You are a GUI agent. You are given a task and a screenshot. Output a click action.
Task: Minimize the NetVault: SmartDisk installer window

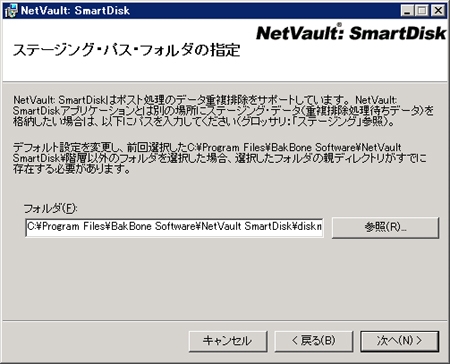[x=407, y=11]
